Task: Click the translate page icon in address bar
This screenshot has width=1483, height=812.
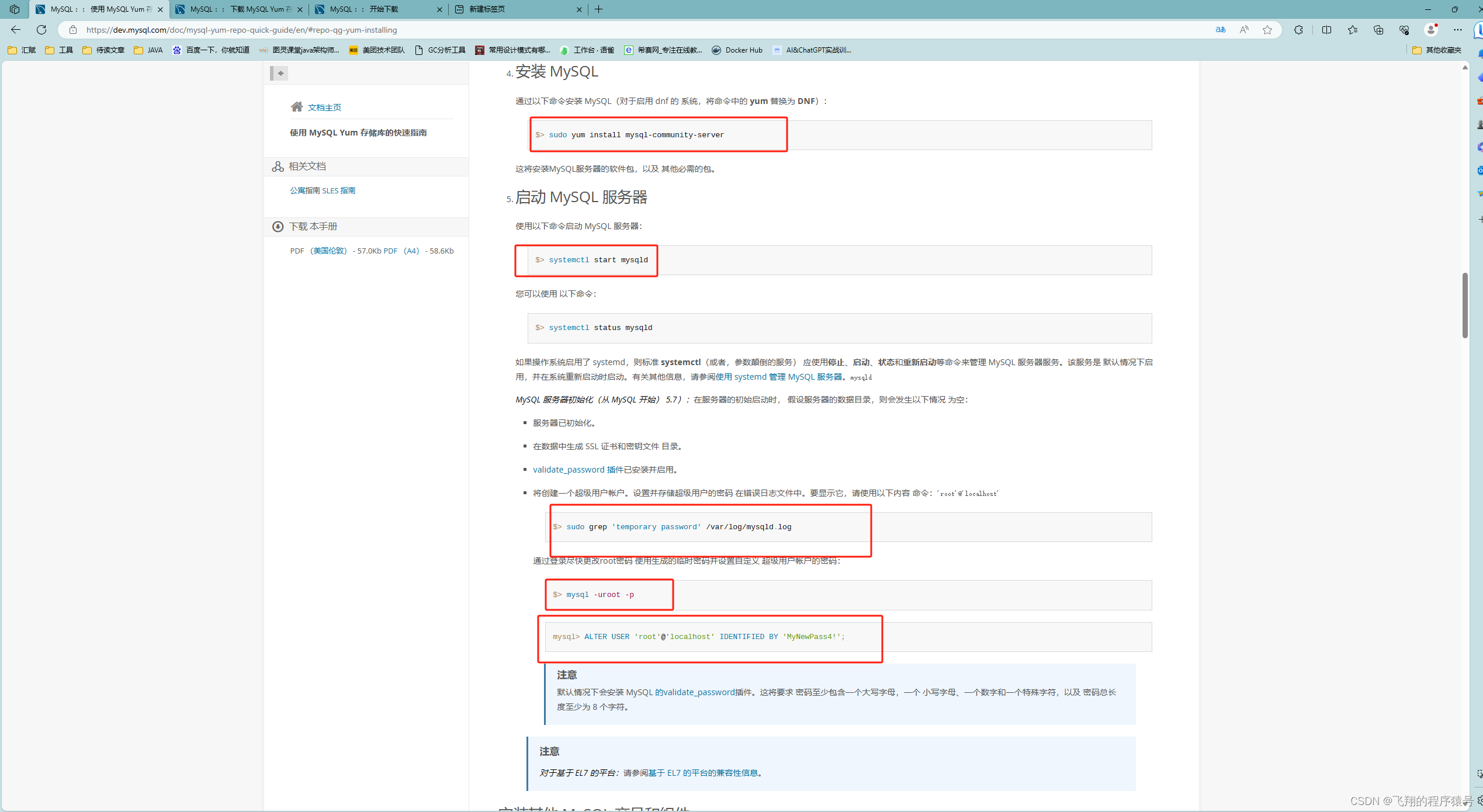Action: point(1221,30)
